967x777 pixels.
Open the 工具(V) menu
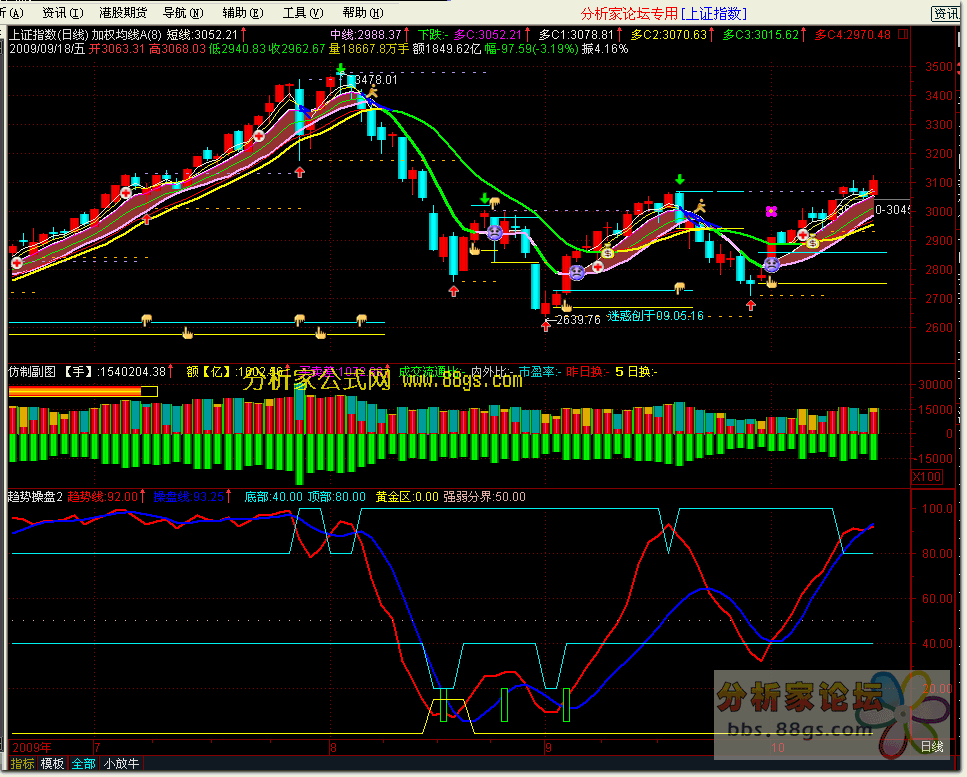(x=303, y=12)
